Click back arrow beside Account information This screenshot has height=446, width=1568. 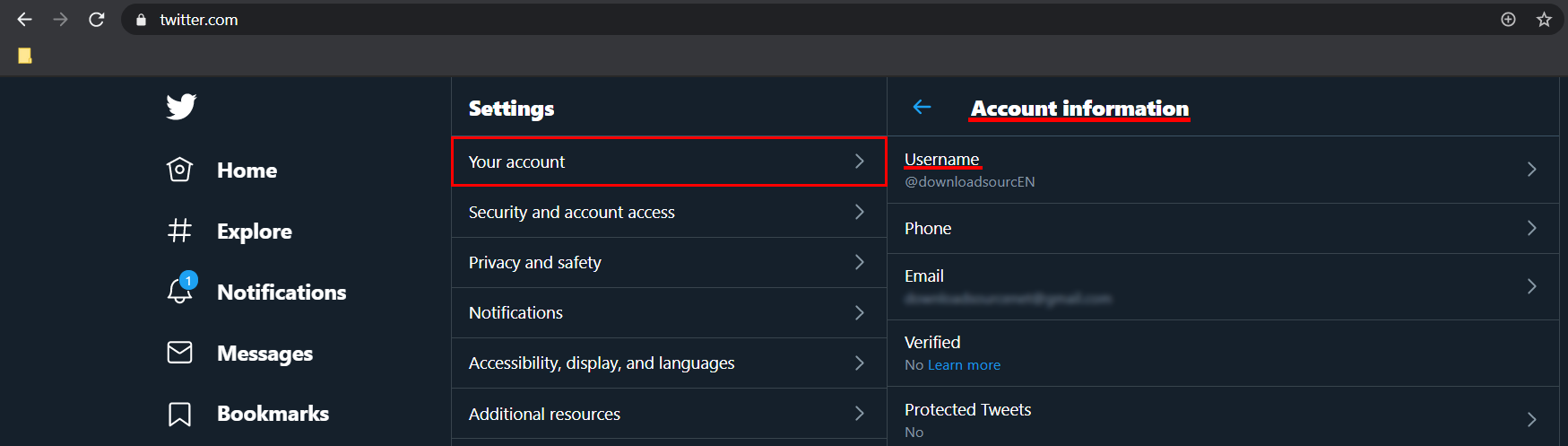click(x=922, y=107)
